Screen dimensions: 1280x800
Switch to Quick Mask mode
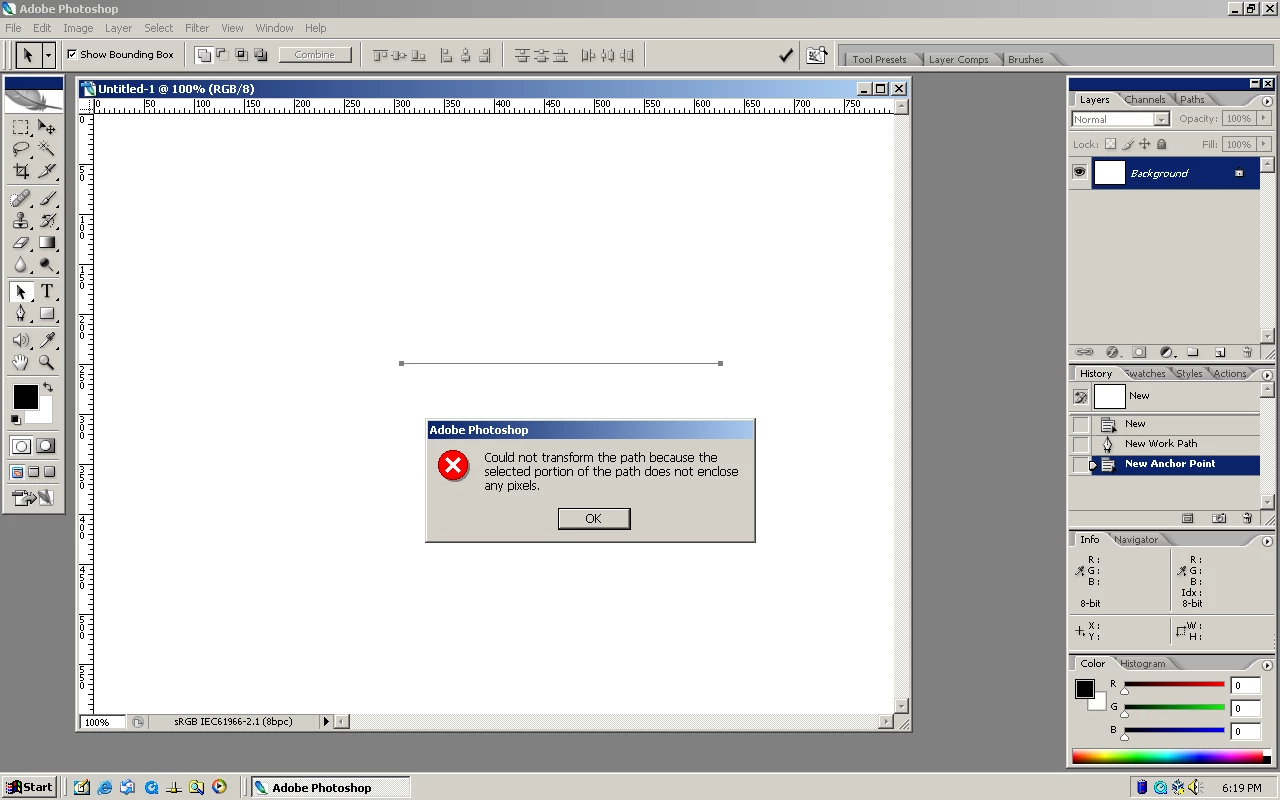click(x=46, y=446)
